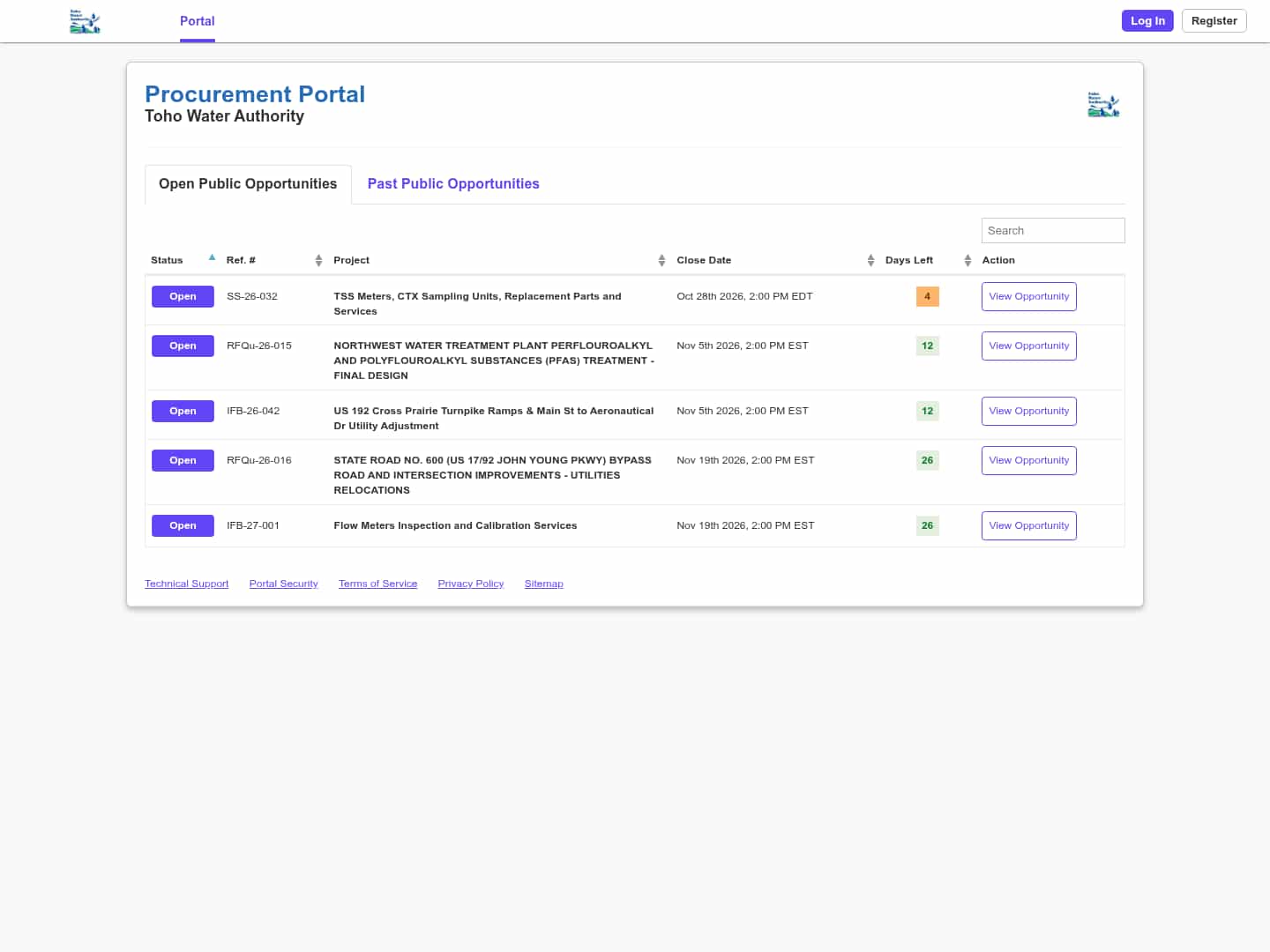
Task: Click Open status badge for IFB-27-001
Action: point(183,526)
